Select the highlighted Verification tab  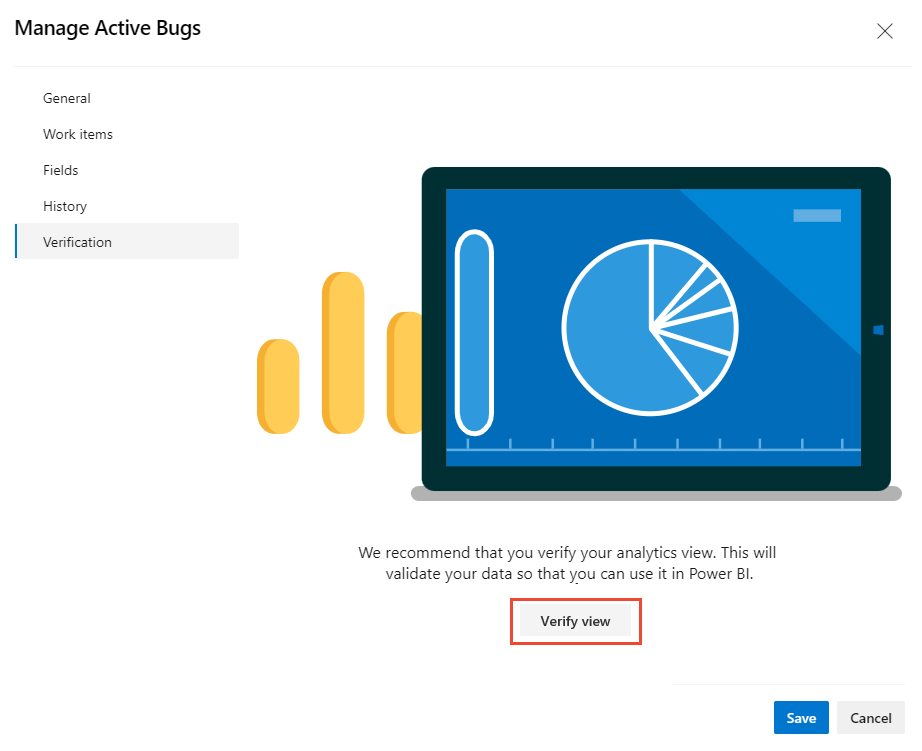(x=126, y=241)
